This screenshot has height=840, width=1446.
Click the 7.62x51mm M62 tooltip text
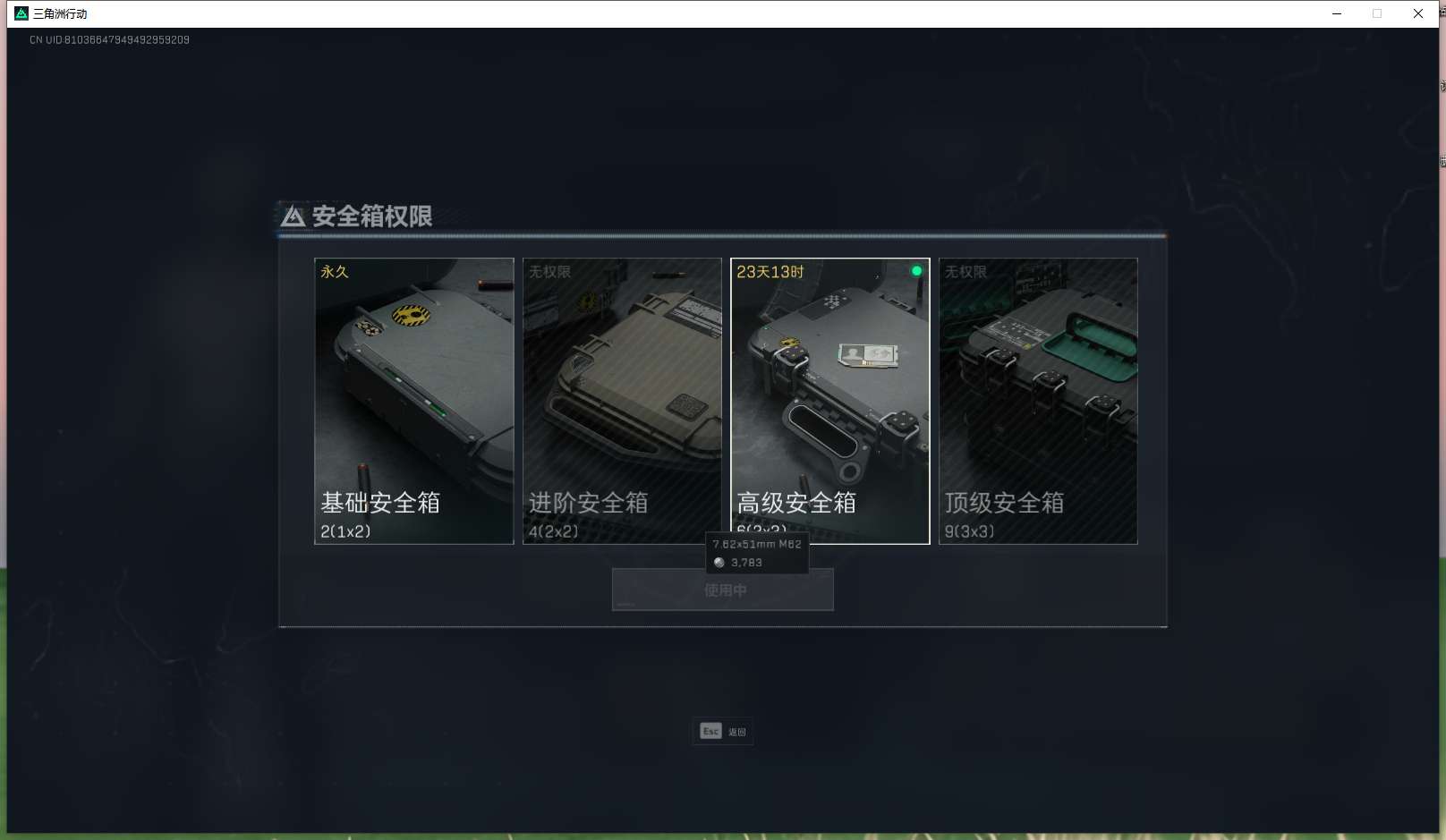click(757, 544)
